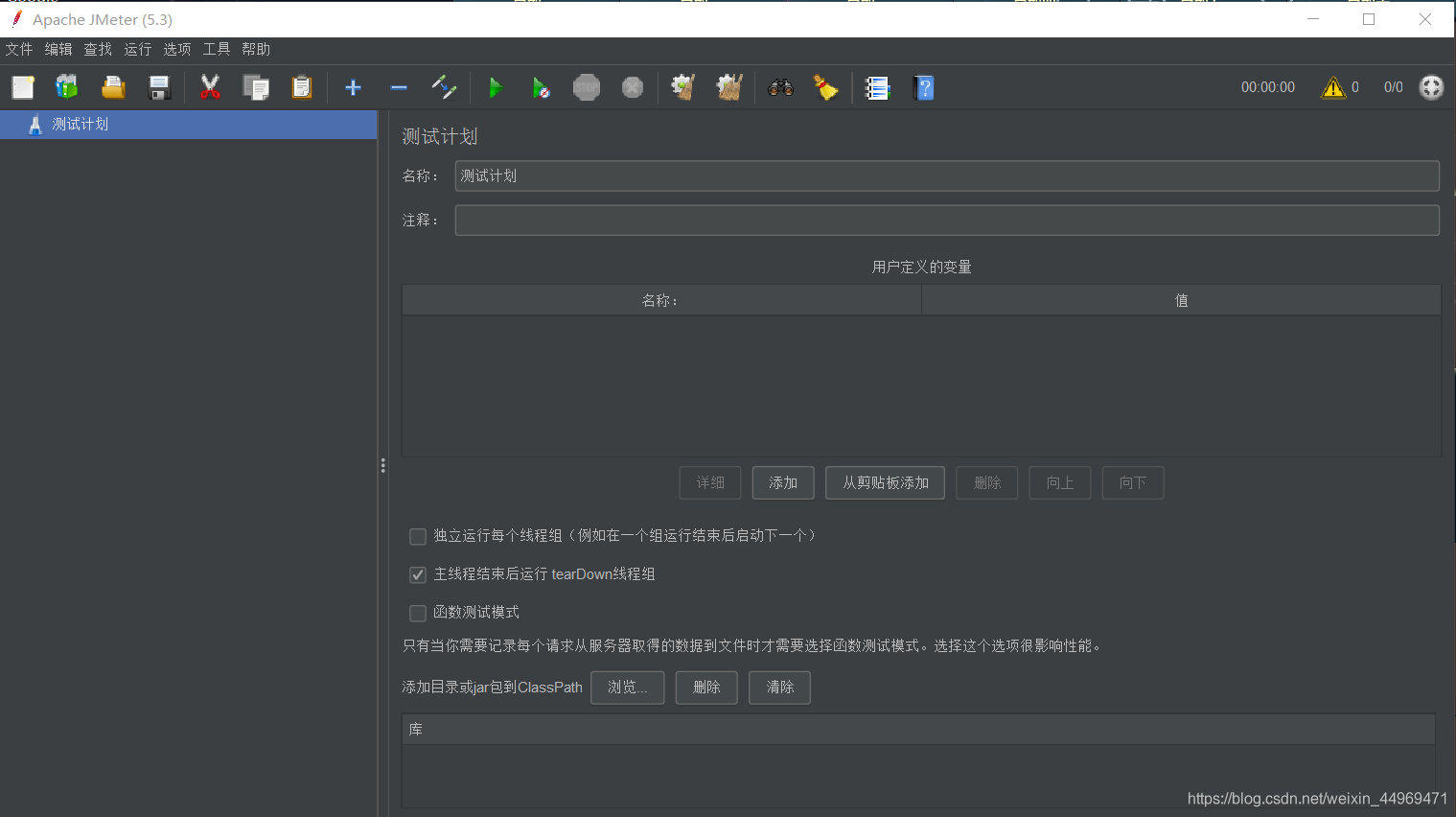This screenshot has width=1456, height=817.
Task: Click the 添加 variable button
Action: pos(783,483)
